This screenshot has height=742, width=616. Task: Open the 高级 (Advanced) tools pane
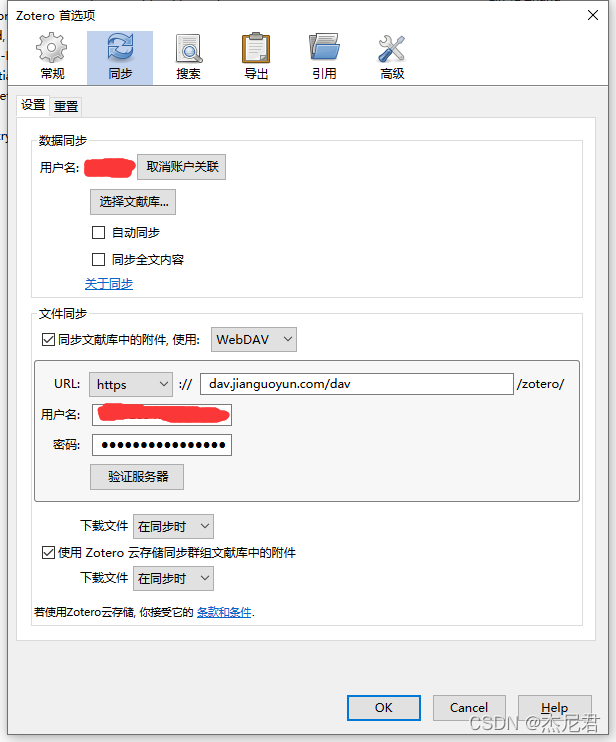392,57
